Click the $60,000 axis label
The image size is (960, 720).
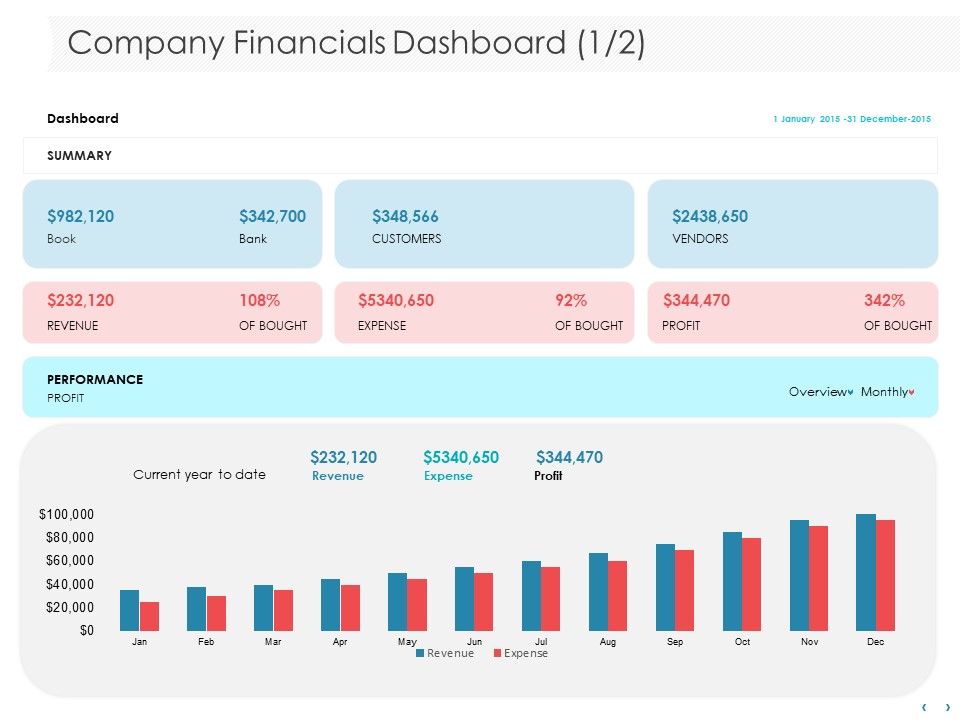pyautogui.click(x=70, y=561)
